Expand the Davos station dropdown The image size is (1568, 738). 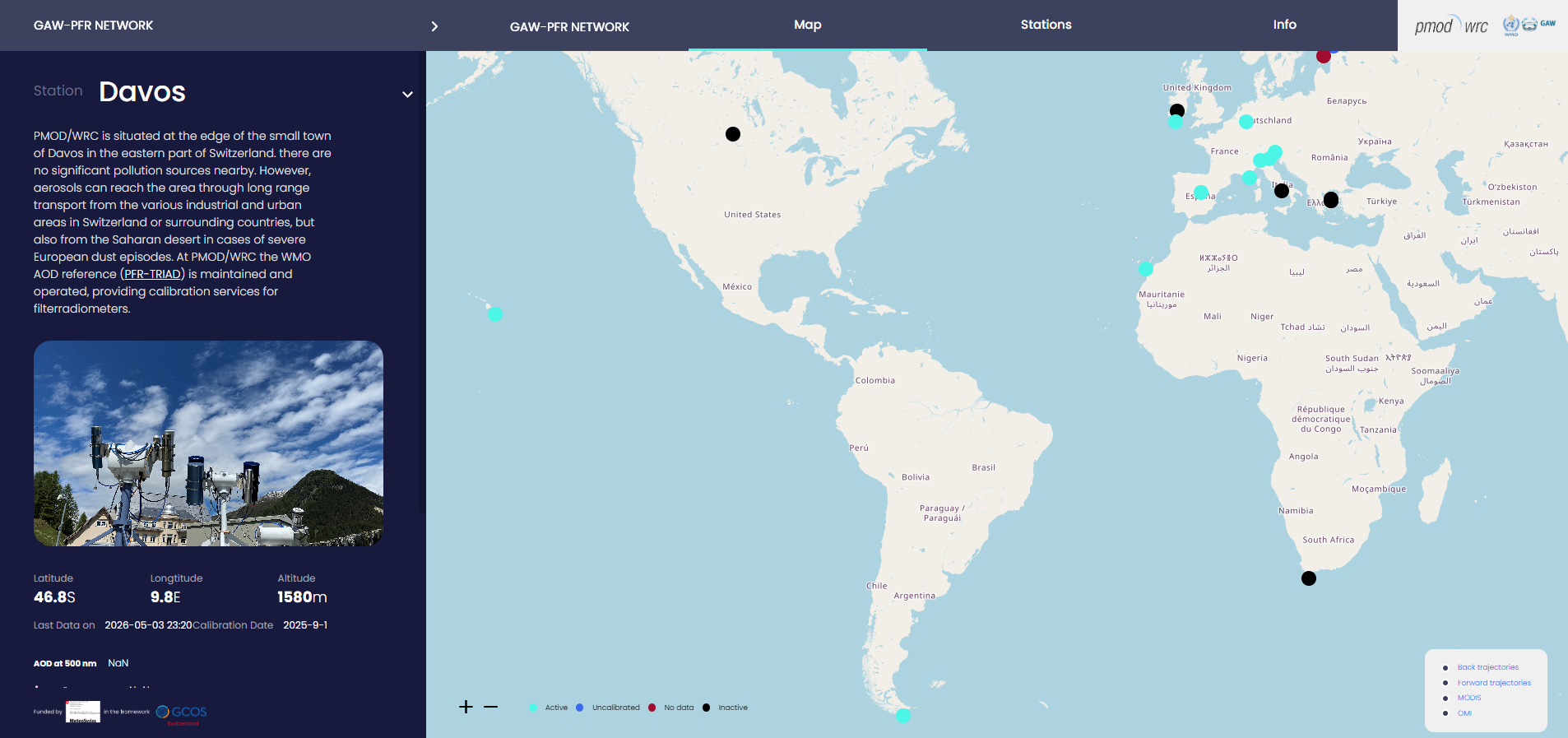coord(407,95)
